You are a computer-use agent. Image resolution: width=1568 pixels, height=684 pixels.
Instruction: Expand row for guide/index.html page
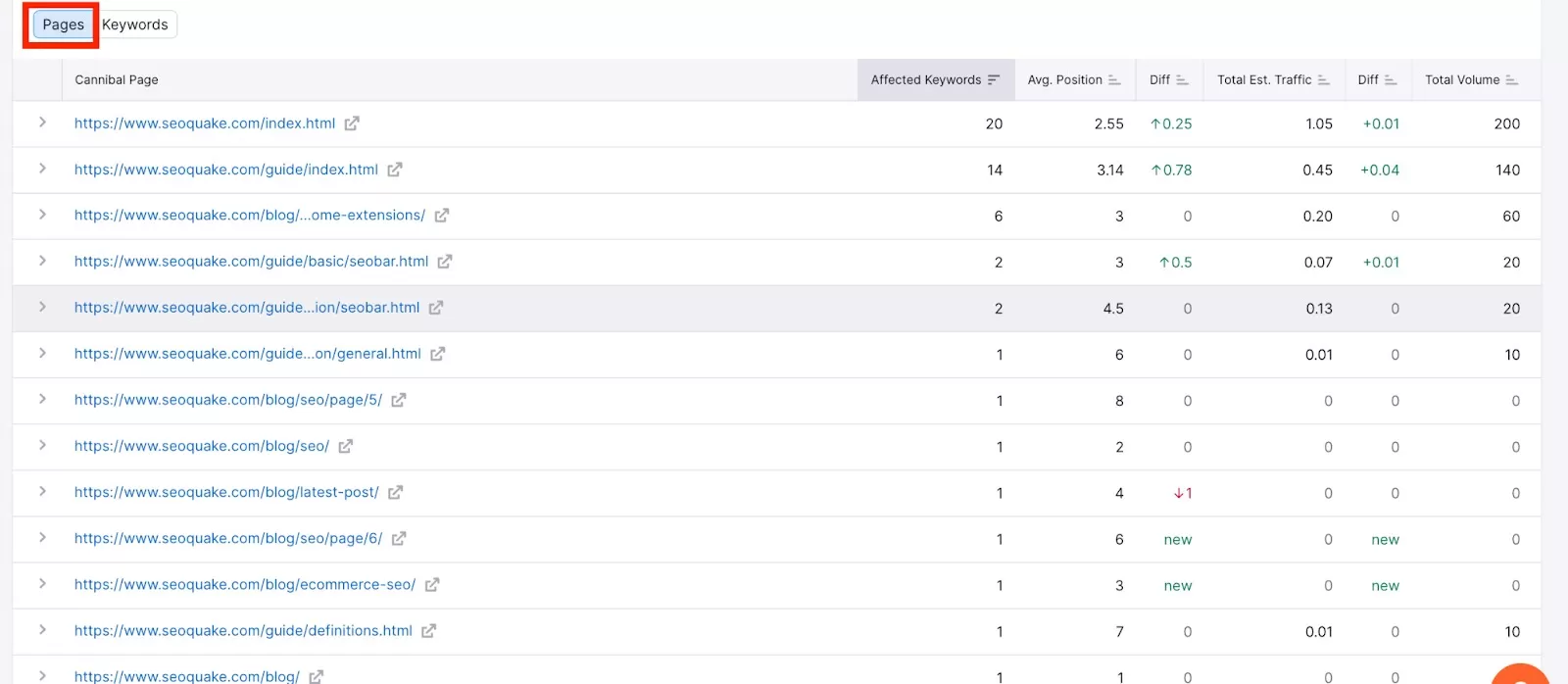(x=42, y=169)
